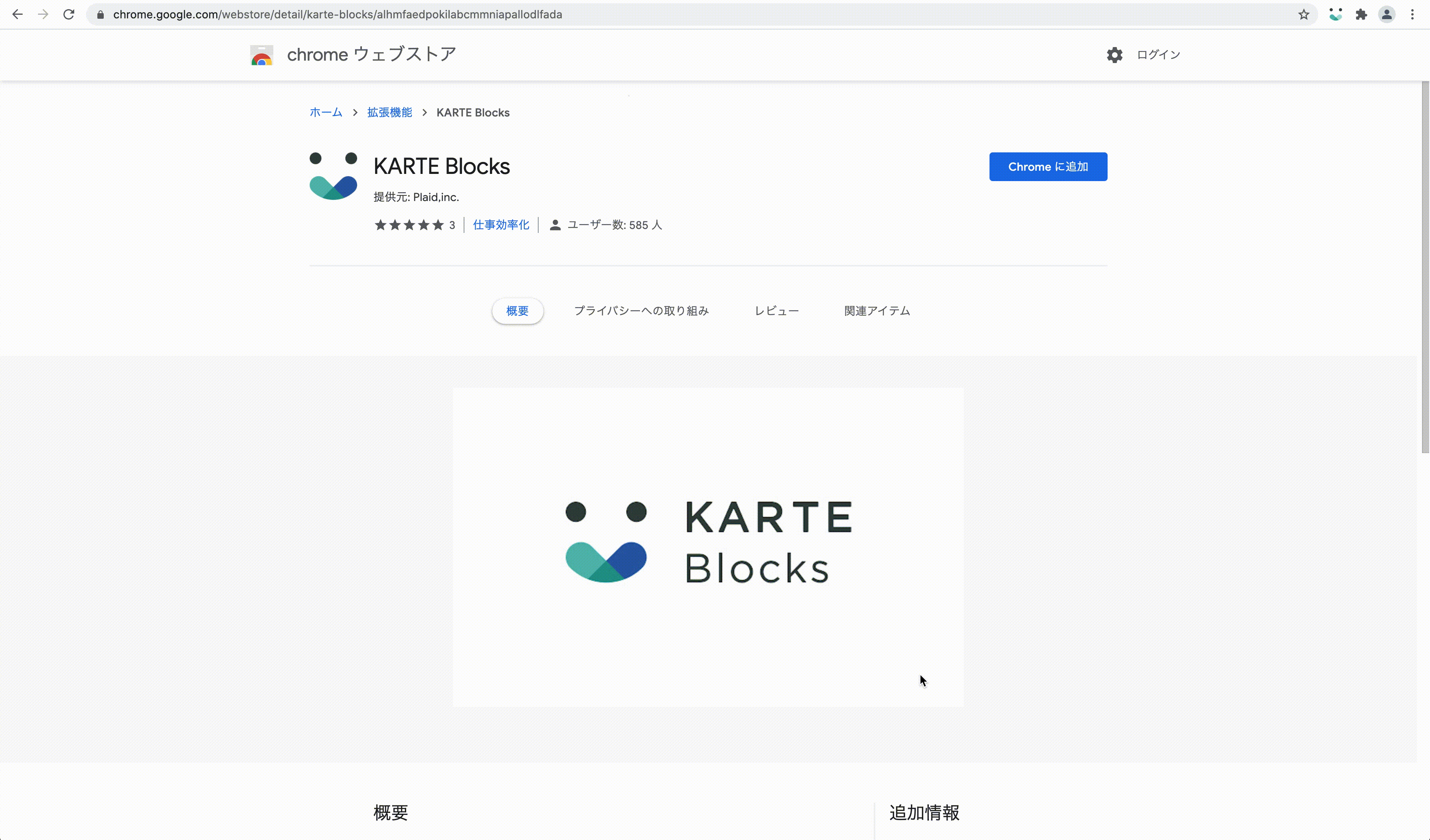
Task: Click the chrome ウェブストア title
Action: click(x=372, y=55)
